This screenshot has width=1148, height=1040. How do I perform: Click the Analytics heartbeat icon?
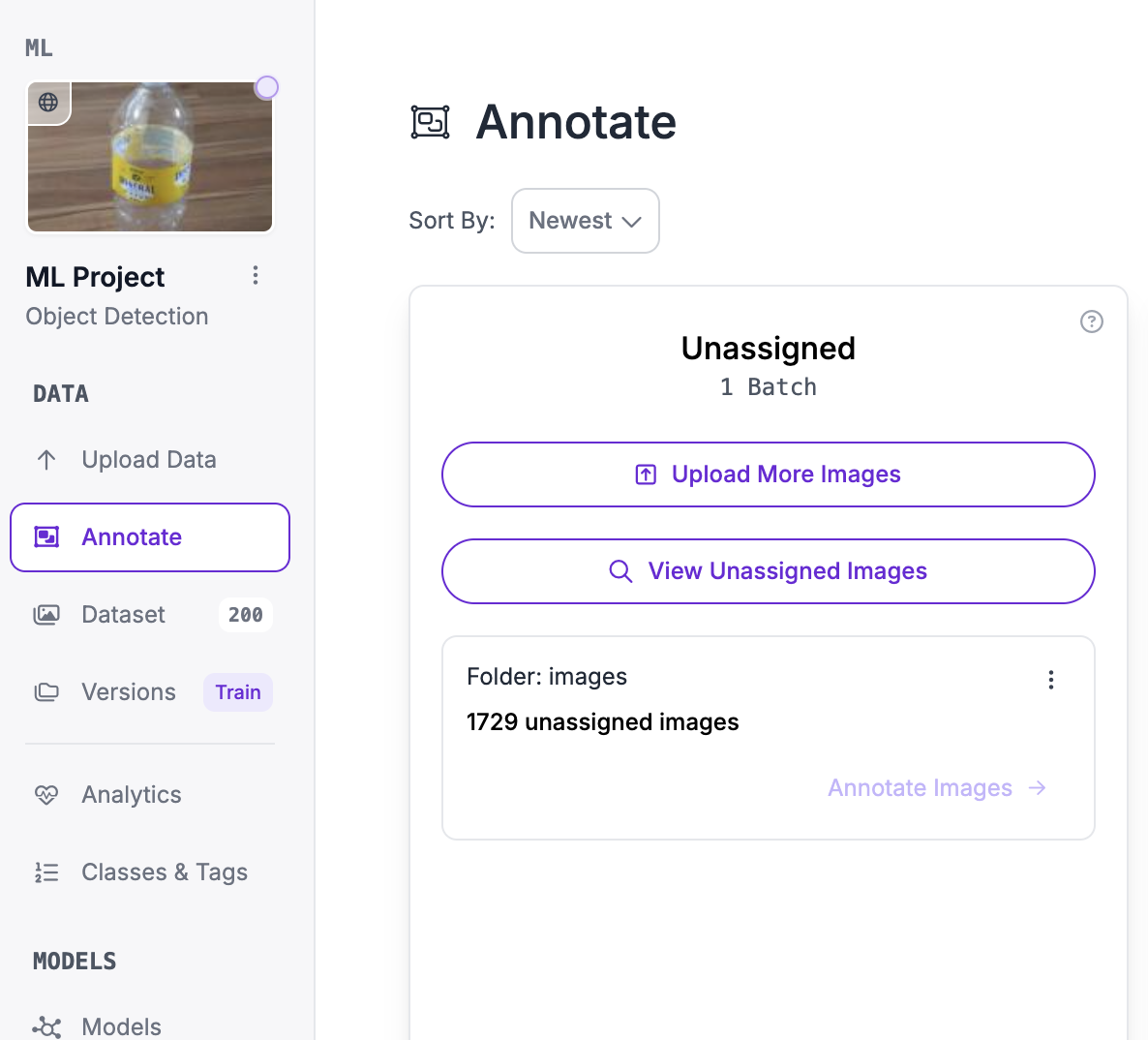coord(46,795)
